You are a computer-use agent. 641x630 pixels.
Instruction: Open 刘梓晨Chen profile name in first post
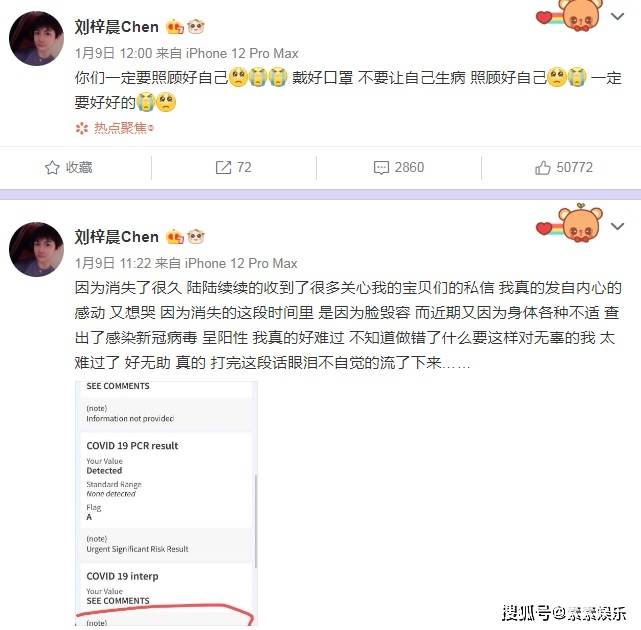click(117, 27)
